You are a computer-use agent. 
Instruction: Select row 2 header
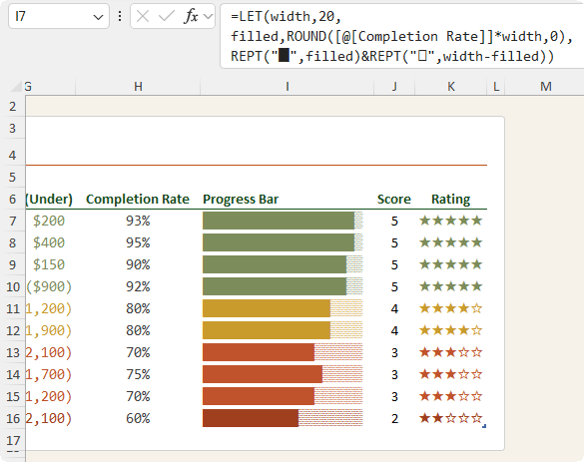[x=13, y=107]
